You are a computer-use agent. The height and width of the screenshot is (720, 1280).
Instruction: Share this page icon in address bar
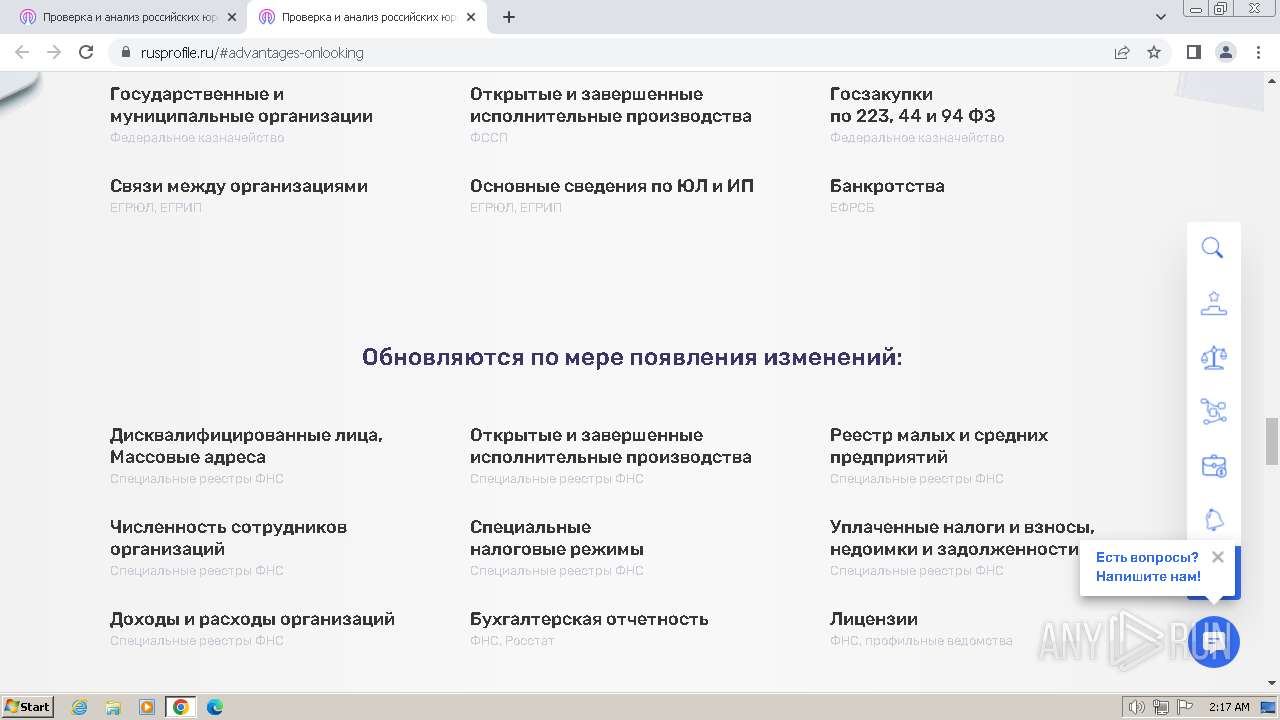click(1122, 52)
